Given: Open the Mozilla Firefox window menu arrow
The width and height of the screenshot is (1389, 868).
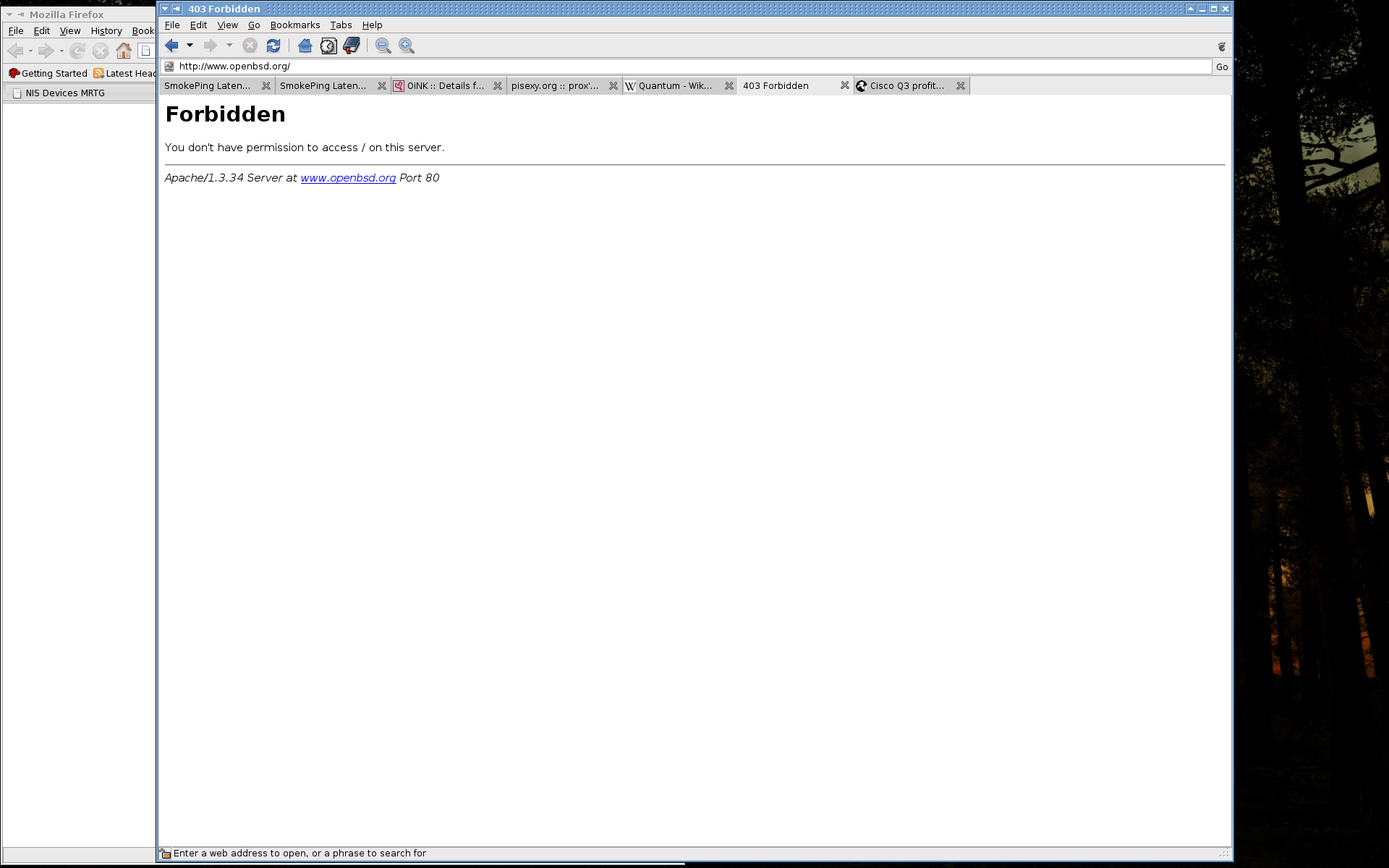Looking at the screenshot, I should click(9, 14).
